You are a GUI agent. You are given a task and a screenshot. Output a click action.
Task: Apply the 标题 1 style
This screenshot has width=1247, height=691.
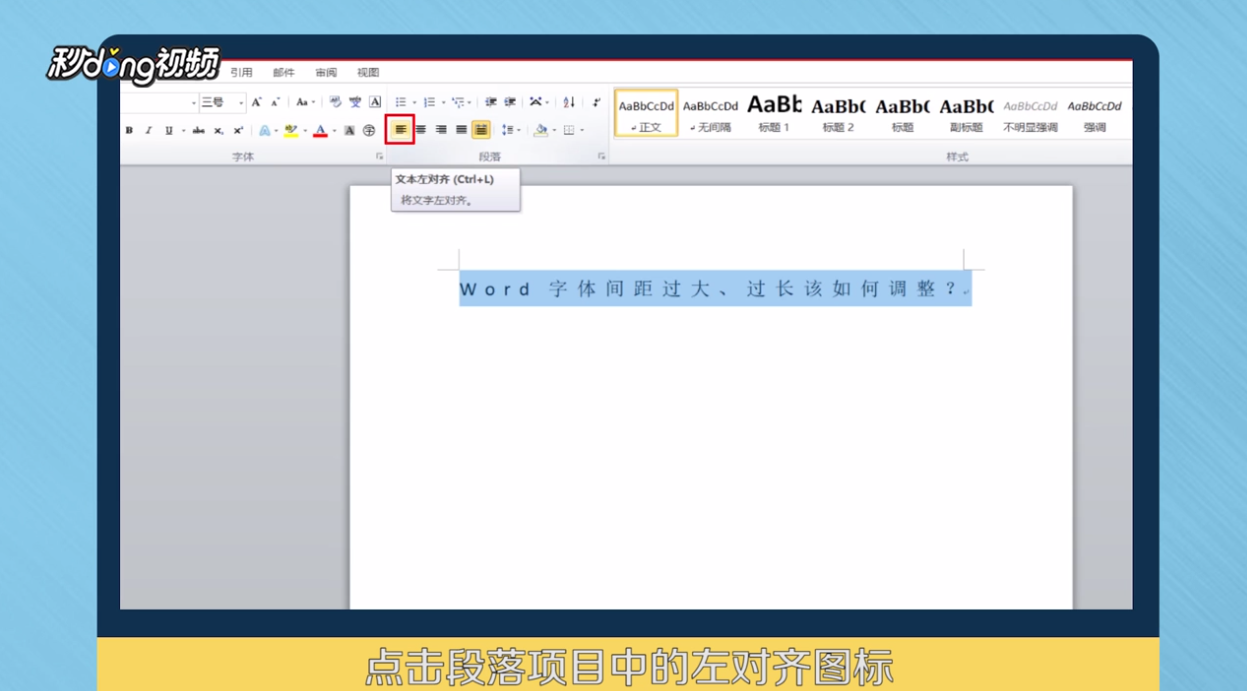pyautogui.click(x=774, y=113)
